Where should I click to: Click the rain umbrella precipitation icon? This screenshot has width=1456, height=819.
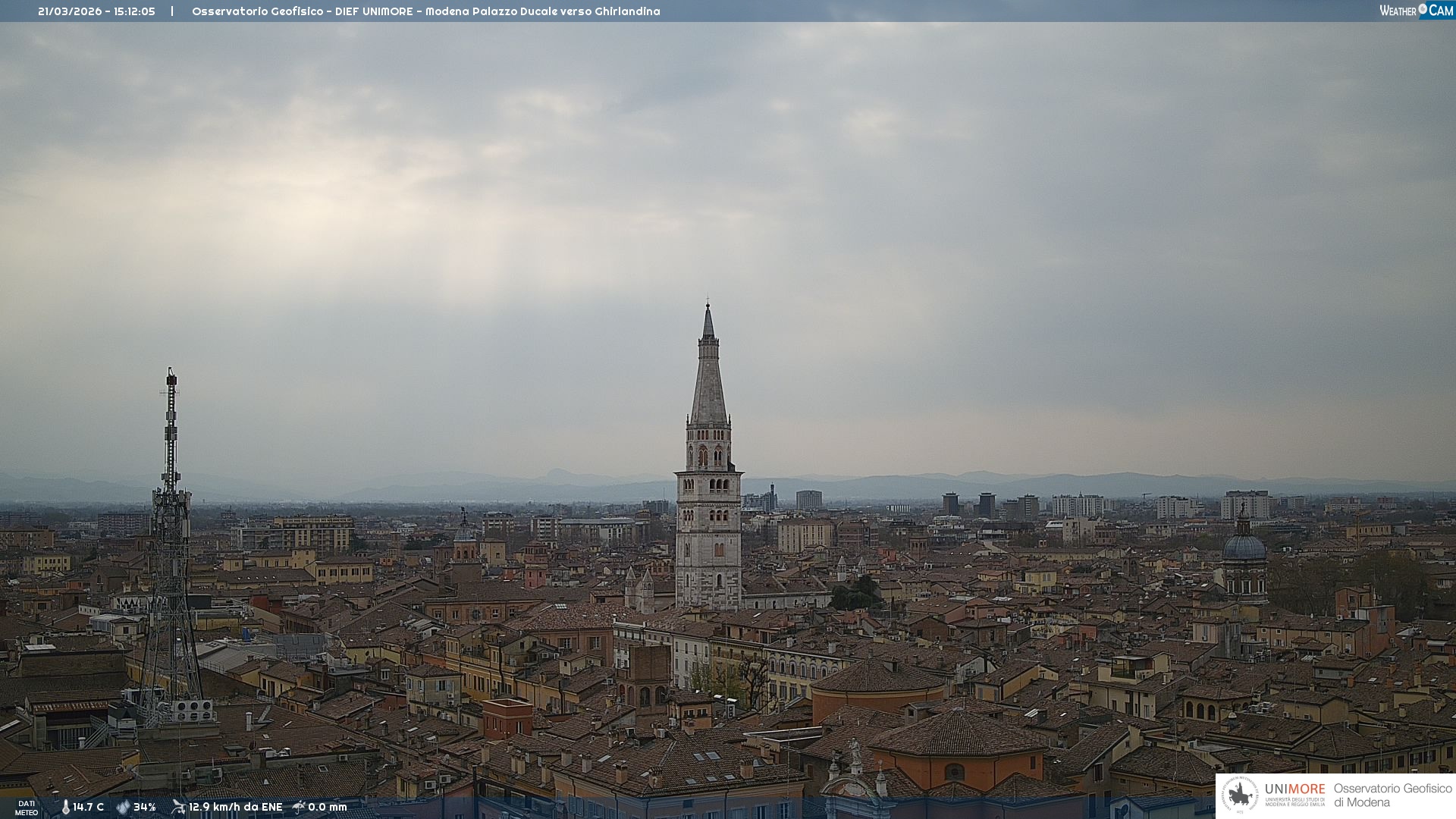[x=299, y=807]
